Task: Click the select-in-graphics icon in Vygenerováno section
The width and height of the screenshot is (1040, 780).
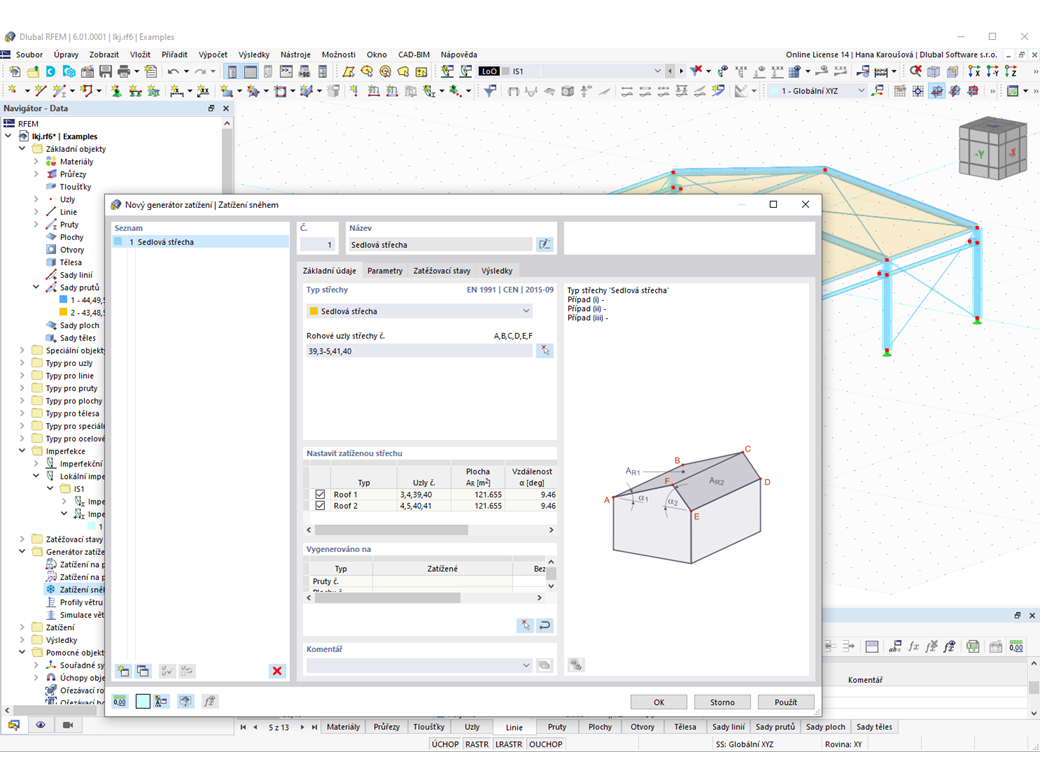Action: click(x=525, y=625)
